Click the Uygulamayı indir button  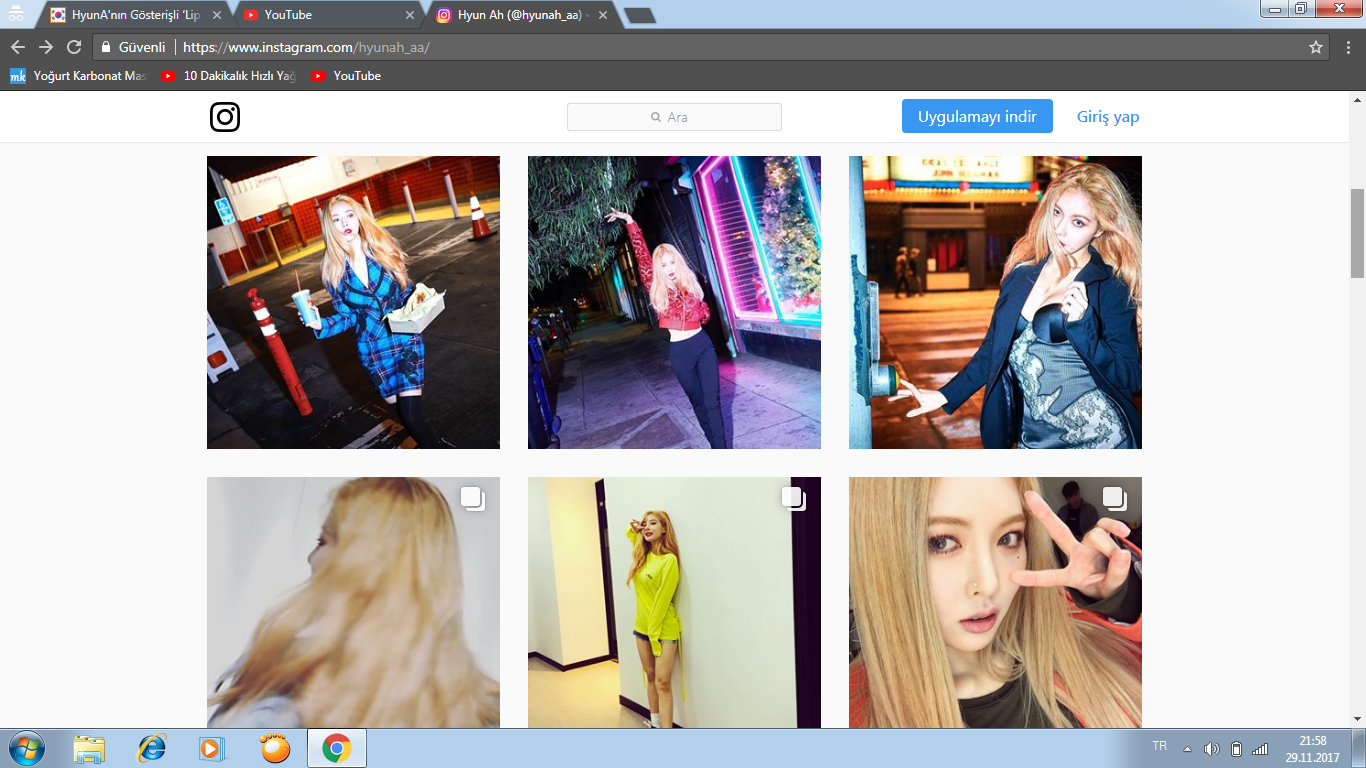point(977,116)
